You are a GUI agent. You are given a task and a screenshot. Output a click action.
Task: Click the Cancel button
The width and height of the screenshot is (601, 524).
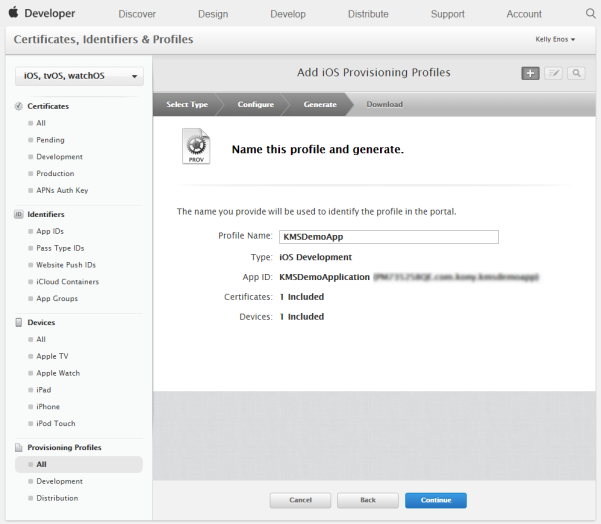pos(300,500)
